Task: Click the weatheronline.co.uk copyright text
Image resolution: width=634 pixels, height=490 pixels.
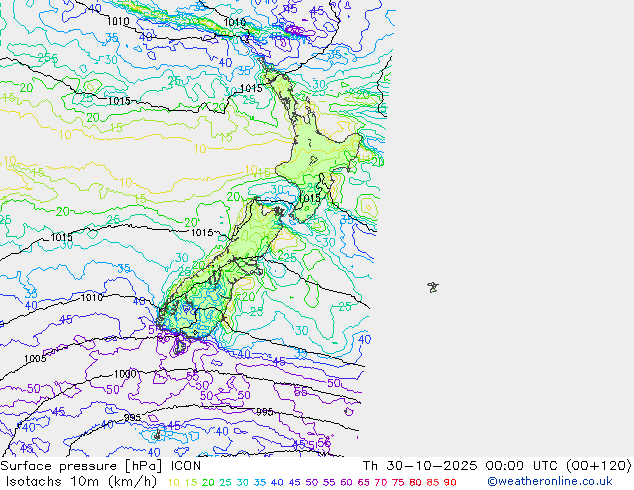Action: [550, 482]
